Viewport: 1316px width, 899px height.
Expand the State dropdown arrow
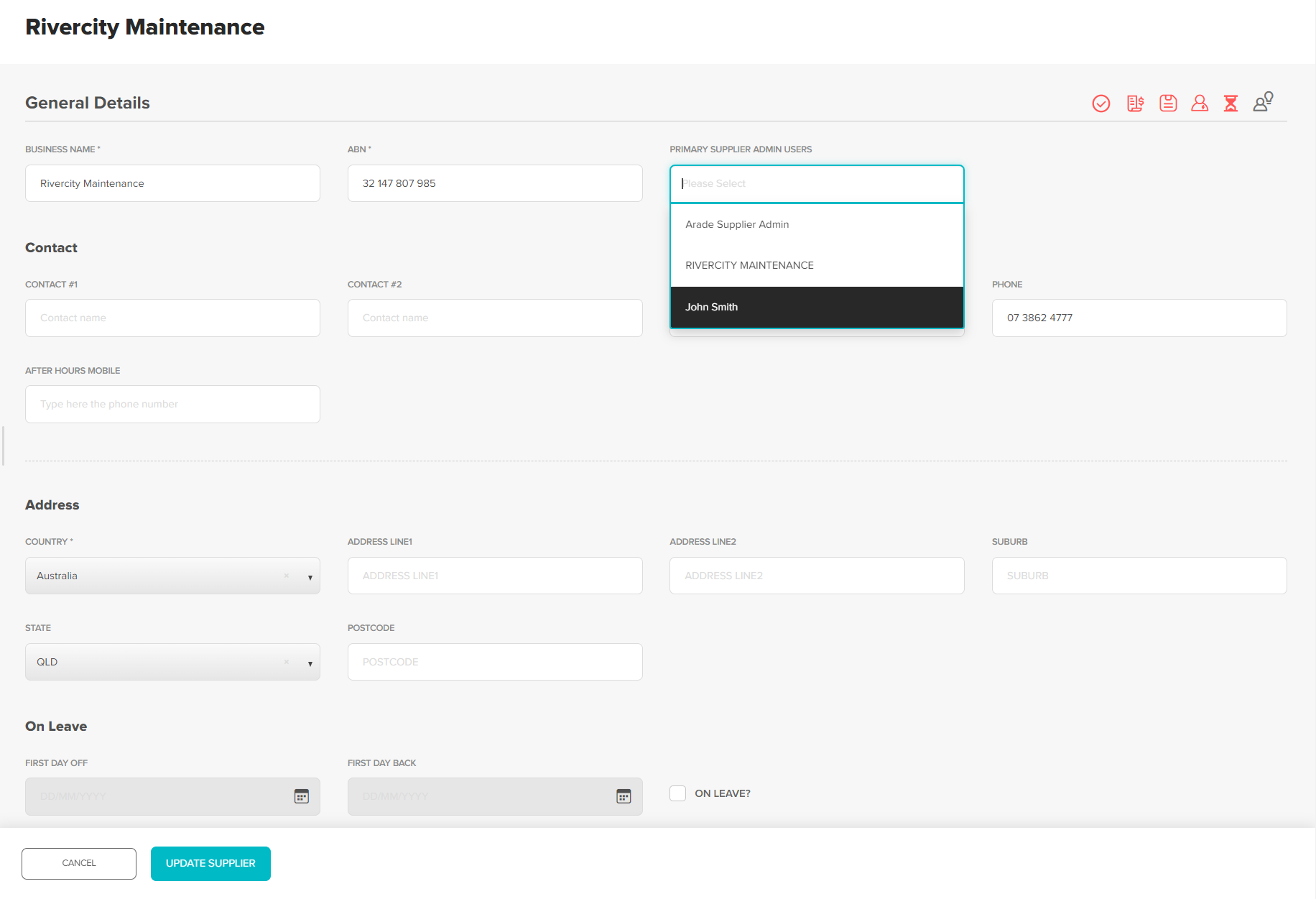310,663
